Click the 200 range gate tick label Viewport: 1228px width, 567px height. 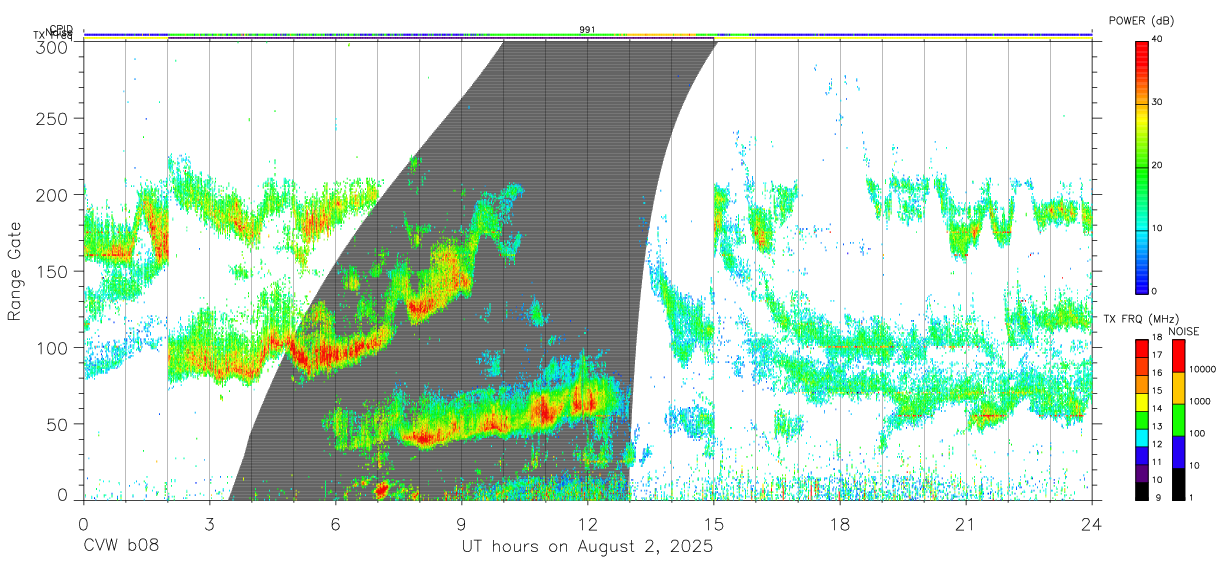tap(51, 195)
